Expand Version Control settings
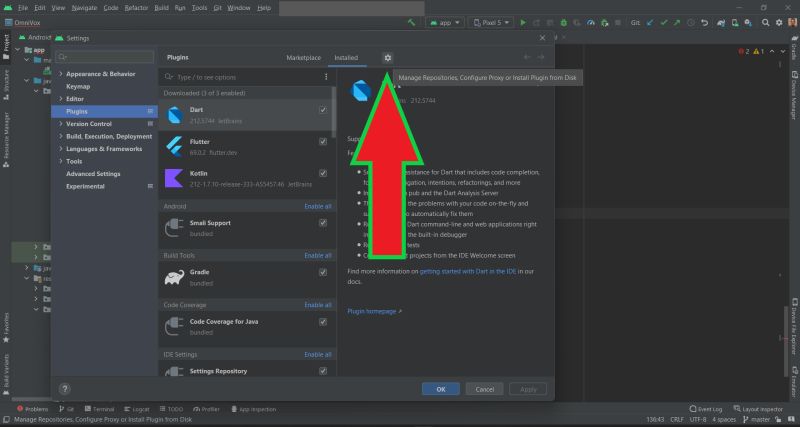This screenshot has width=800, height=427. click(x=61, y=124)
